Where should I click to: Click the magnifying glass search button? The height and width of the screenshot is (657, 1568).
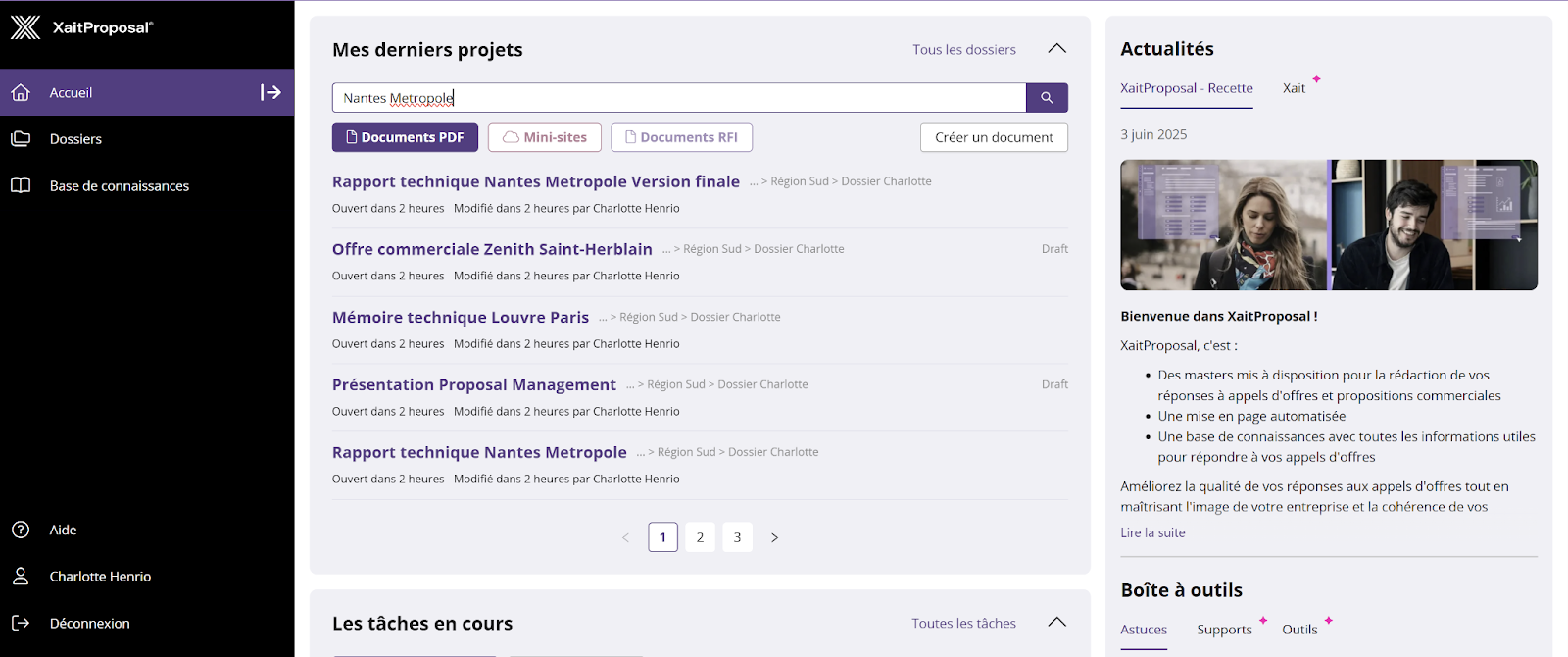[x=1047, y=98]
